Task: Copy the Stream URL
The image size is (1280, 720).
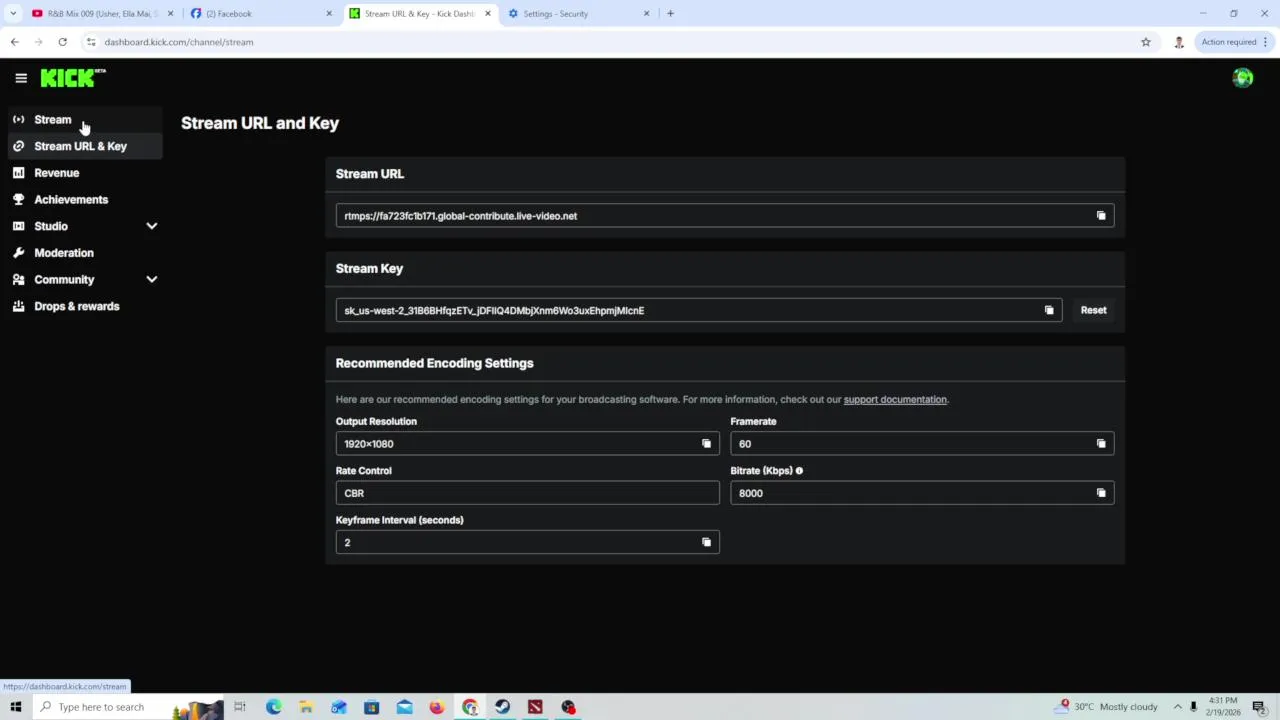Action: [1101, 216]
